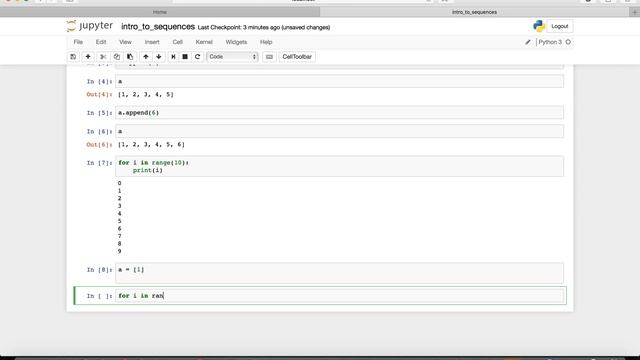Click inside cell In [4] containing a
640x360 pixels.
pyautogui.click(x=340, y=81)
